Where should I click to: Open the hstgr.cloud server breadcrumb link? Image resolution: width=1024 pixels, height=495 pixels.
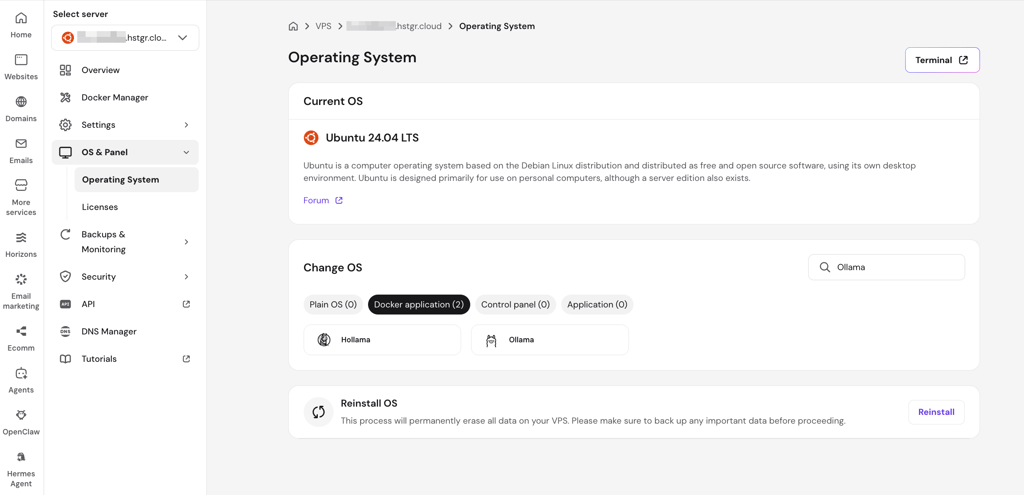click(x=394, y=26)
